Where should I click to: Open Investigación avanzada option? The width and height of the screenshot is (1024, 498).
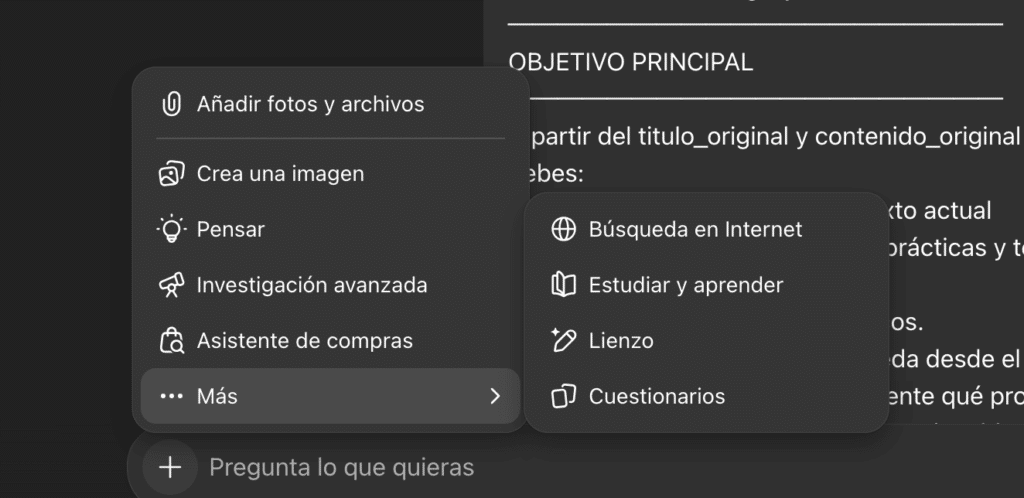(330, 285)
